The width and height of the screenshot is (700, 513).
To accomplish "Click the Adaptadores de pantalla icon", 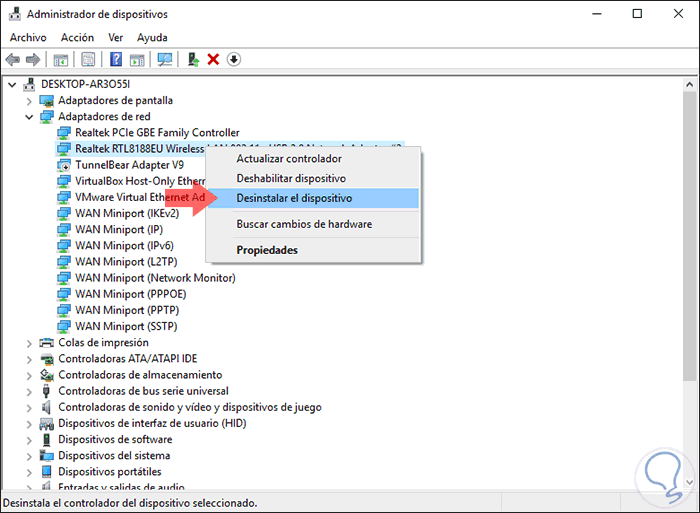I will (46, 101).
